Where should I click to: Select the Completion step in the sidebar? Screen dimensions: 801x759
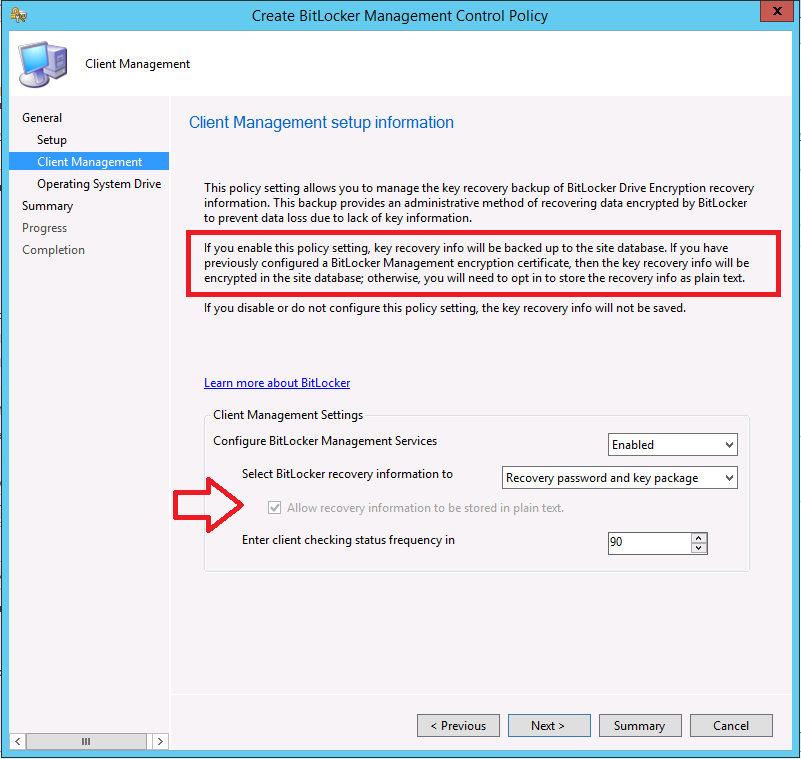[54, 250]
